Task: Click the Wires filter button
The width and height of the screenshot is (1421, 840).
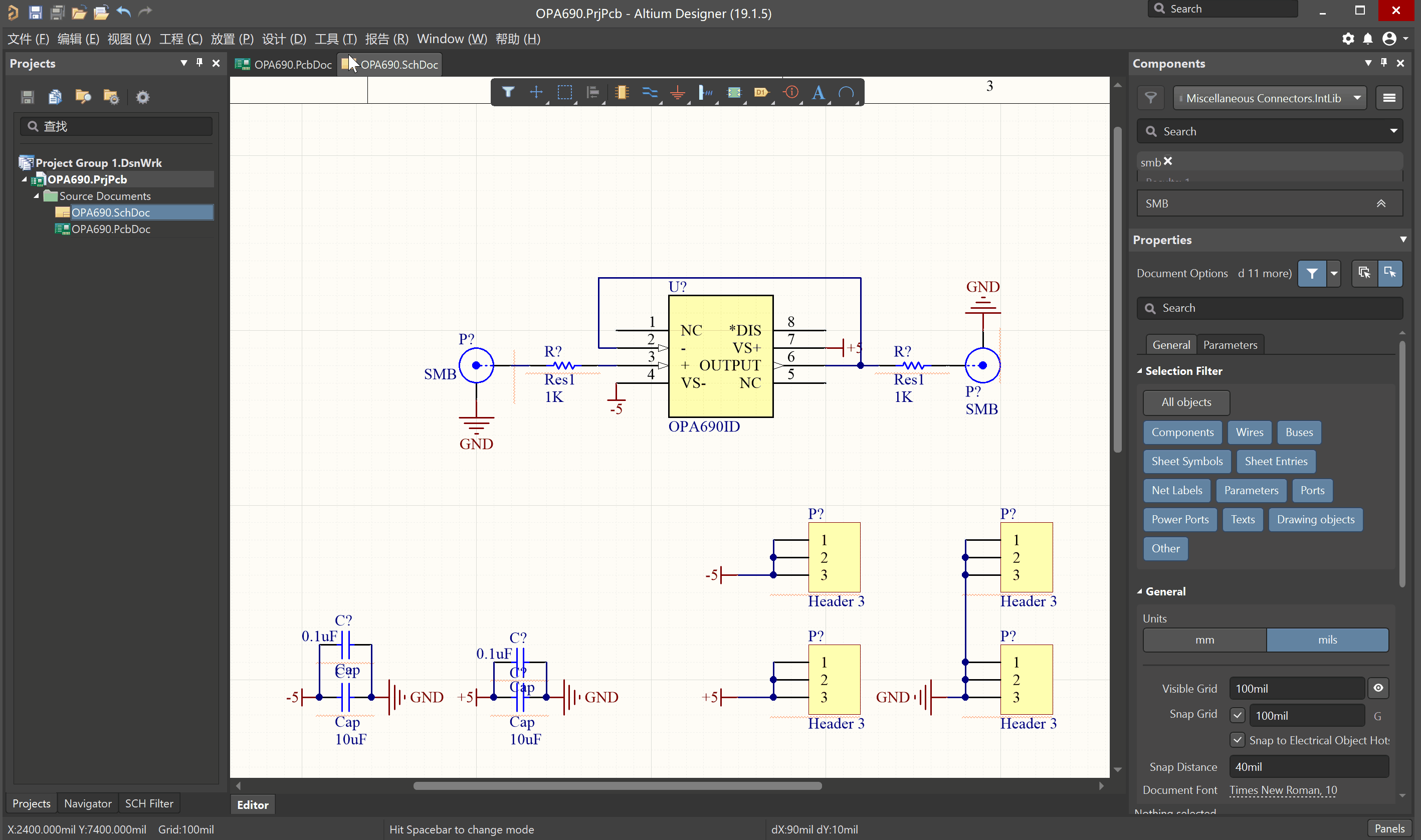Action: tap(1249, 433)
